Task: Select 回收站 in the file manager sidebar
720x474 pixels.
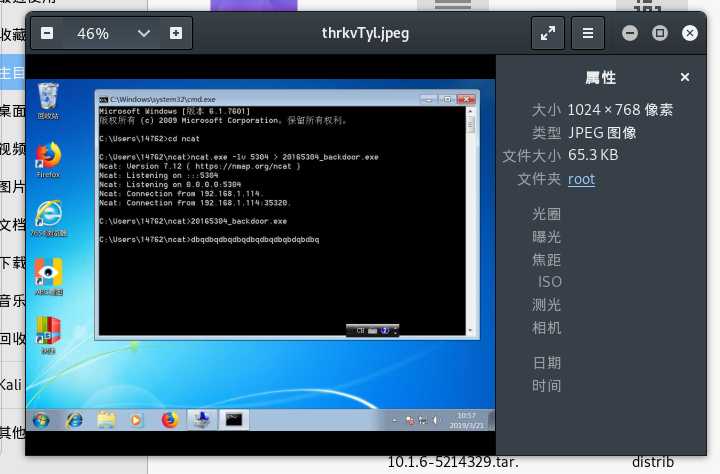Action: click(12, 339)
